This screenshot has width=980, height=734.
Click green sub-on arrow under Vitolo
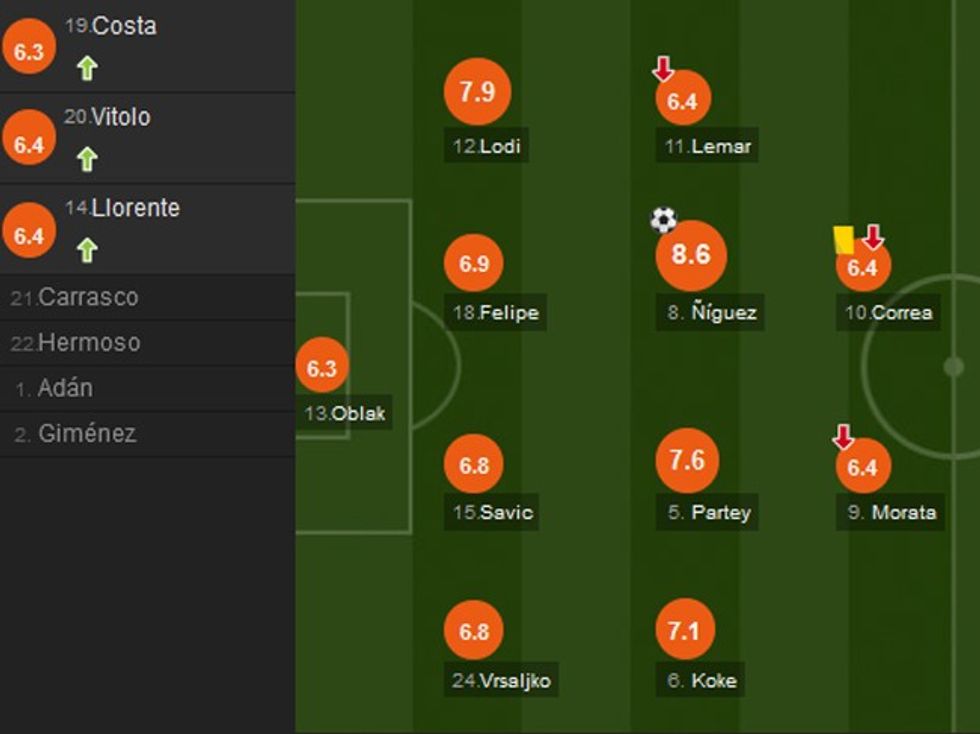tap(87, 159)
